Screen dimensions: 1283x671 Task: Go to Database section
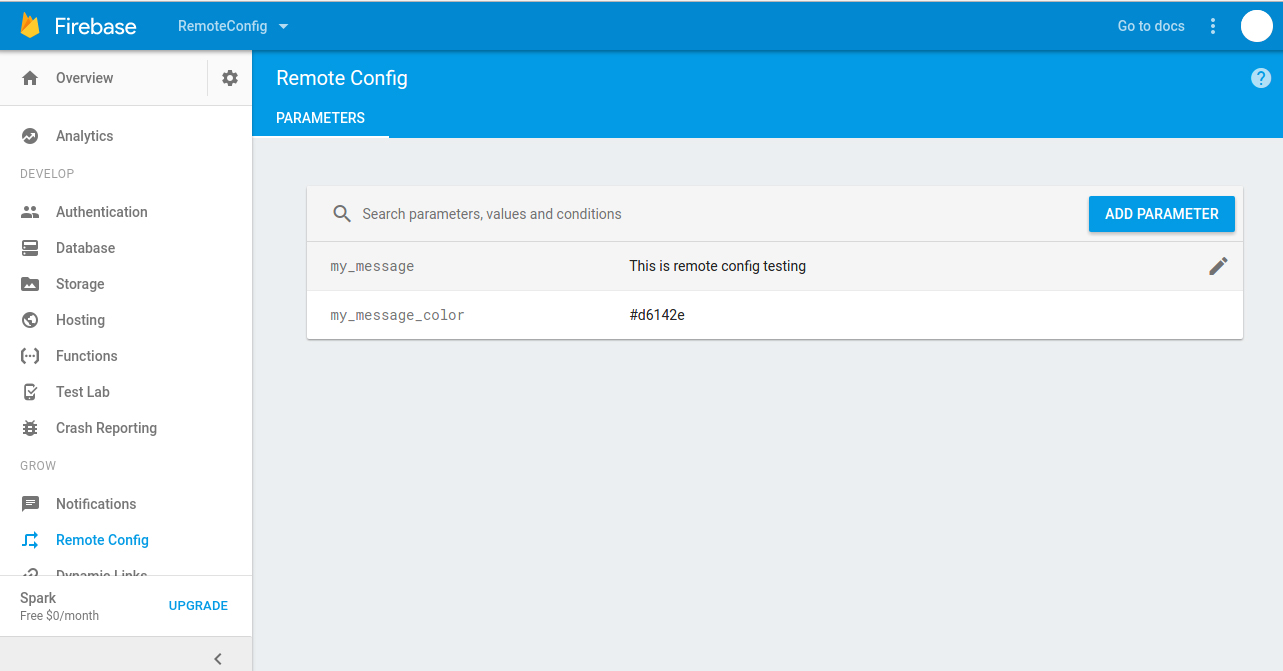pyautogui.click(x=85, y=248)
